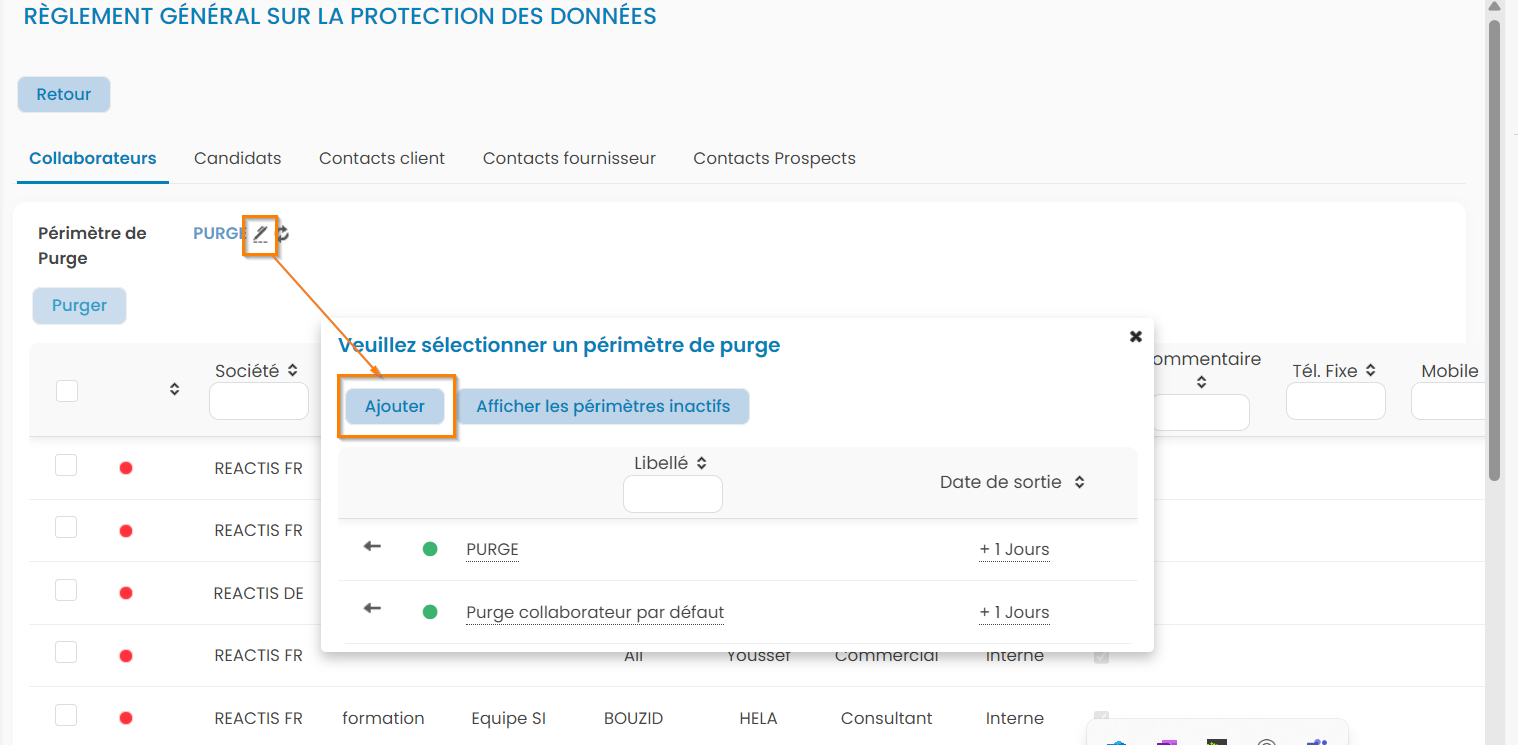
Task: Switch to the Candidats tab
Action: pyautogui.click(x=237, y=158)
